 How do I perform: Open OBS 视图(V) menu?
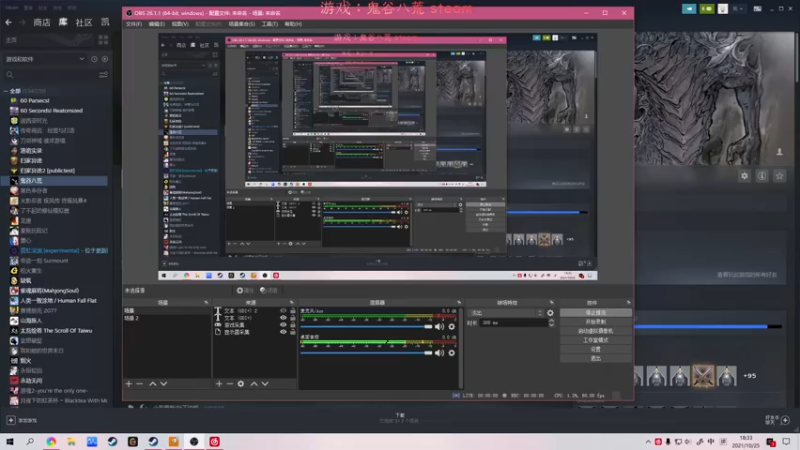point(180,24)
